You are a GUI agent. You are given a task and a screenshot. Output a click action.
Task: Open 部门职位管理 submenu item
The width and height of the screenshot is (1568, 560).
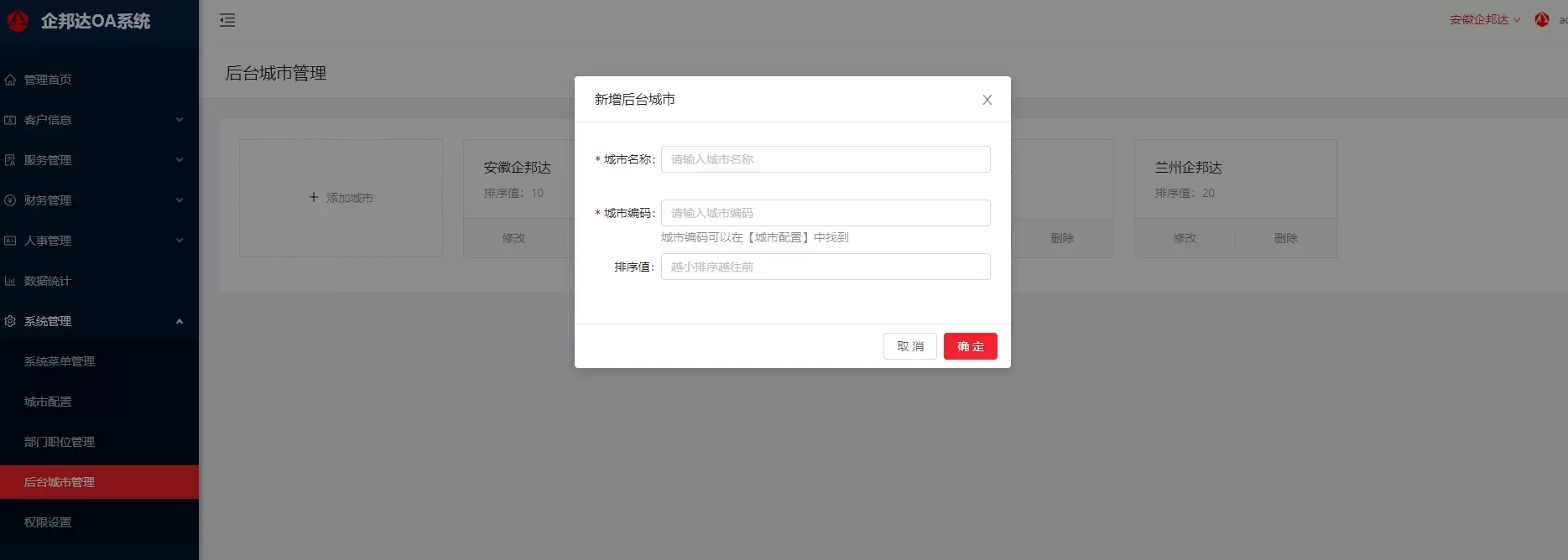(x=60, y=442)
